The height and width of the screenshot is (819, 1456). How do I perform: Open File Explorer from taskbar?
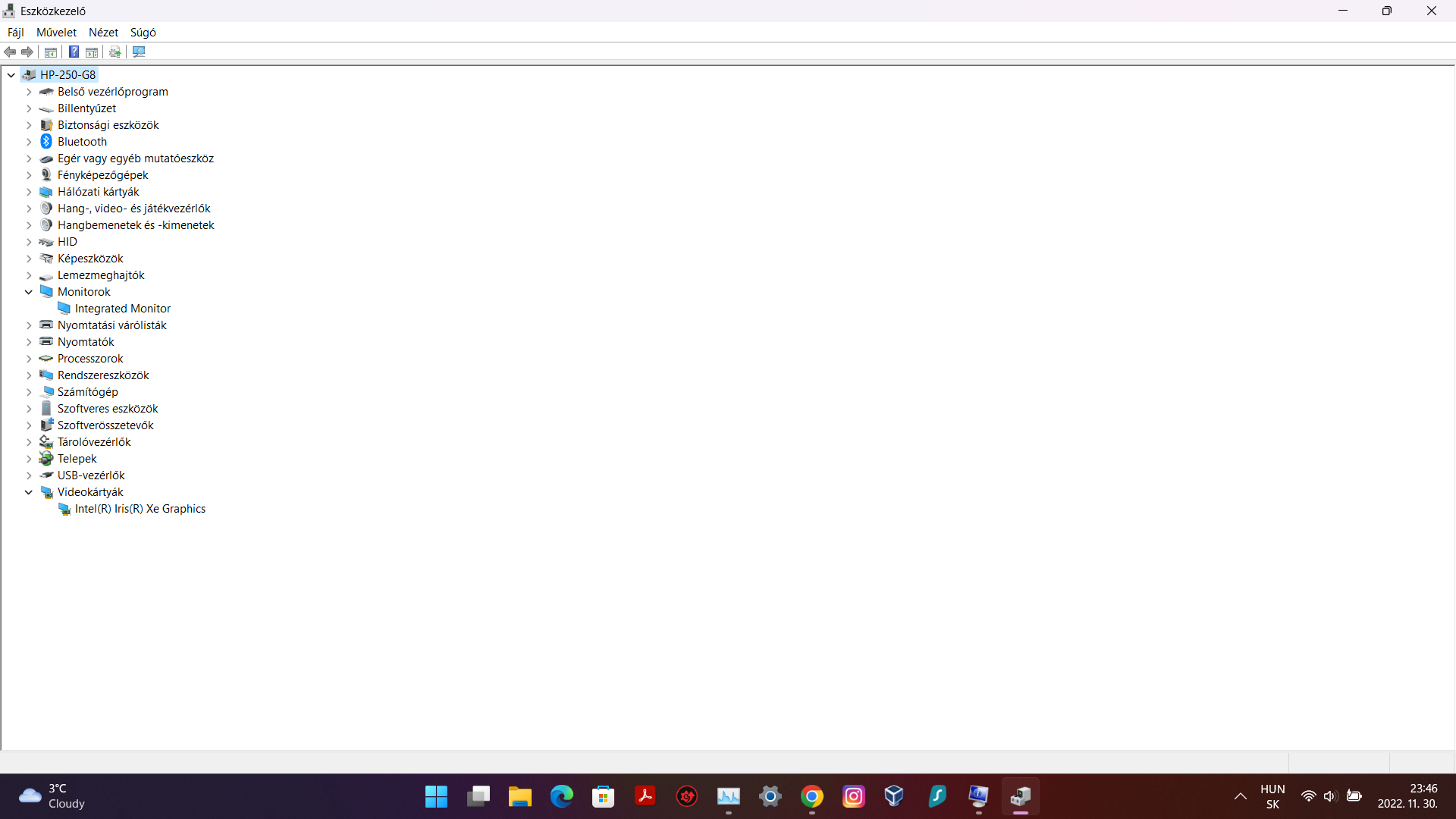519,796
